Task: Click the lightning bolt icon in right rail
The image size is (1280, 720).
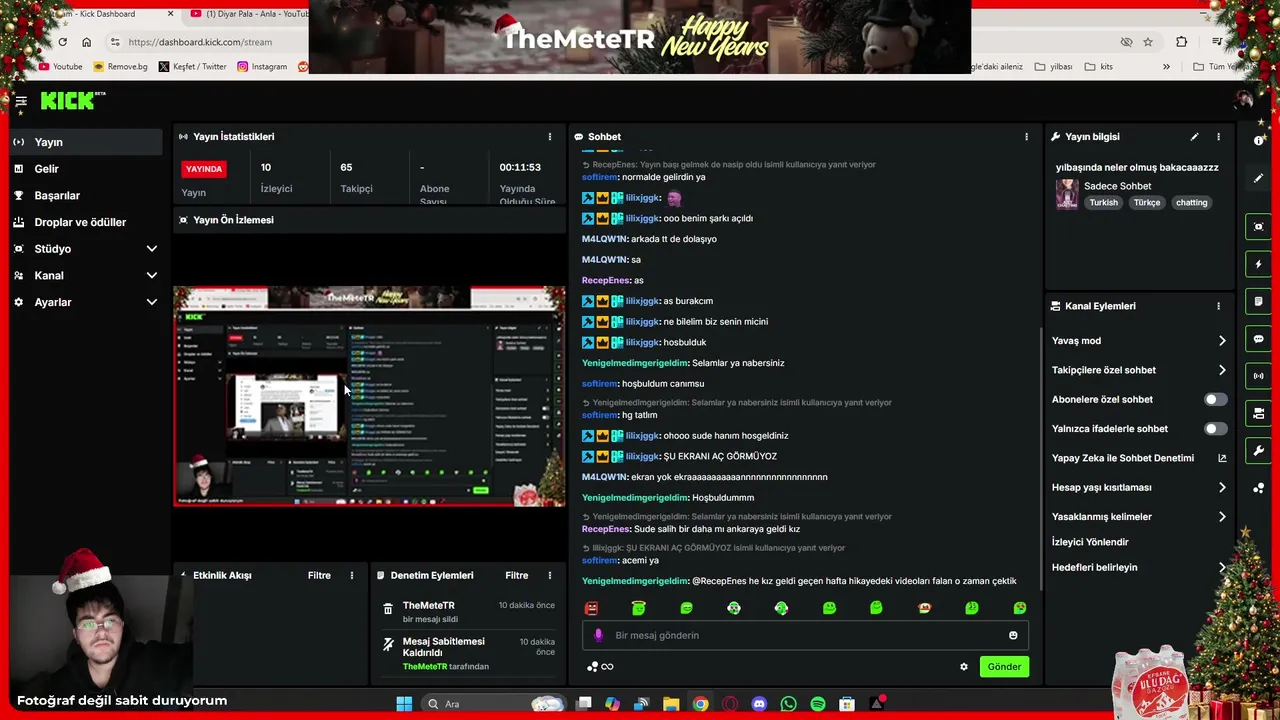Action: (x=1259, y=264)
